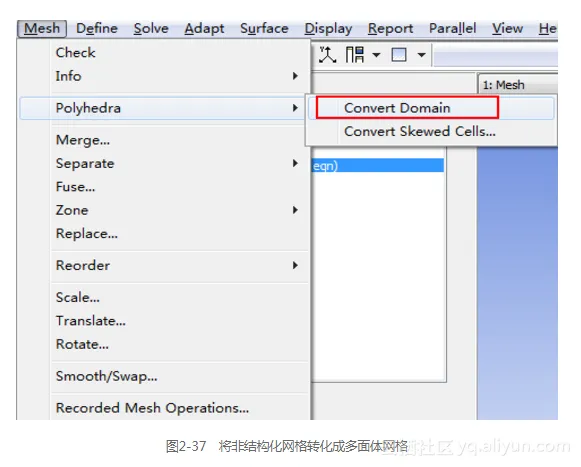Click the axes orientation toolbar icon
This screenshot has width=581, height=467.
click(327, 54)
